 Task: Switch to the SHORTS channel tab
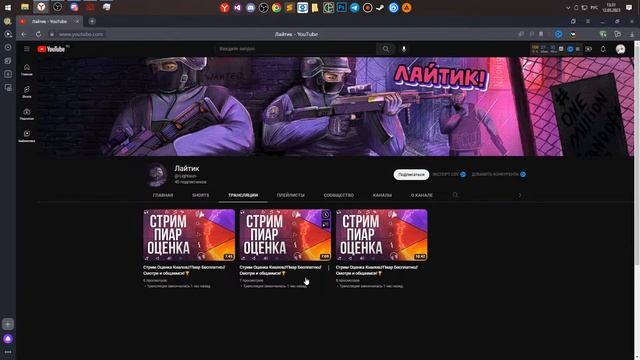200,195
